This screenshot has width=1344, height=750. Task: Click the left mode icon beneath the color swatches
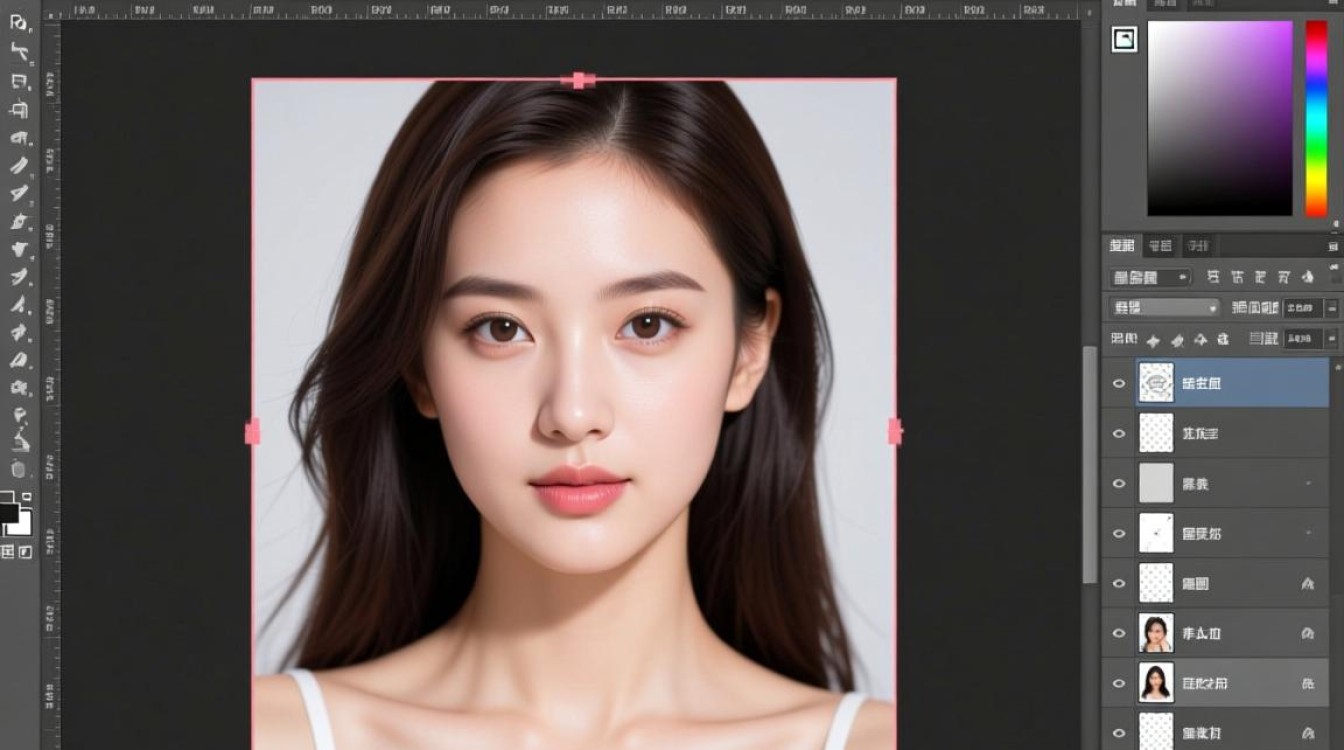pos(8,552)
